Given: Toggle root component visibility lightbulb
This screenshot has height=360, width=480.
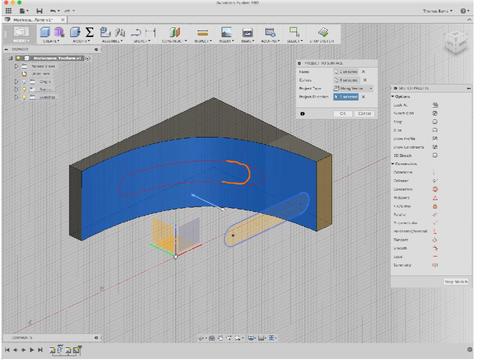Looking at the screenshot, I should [19, 58].
